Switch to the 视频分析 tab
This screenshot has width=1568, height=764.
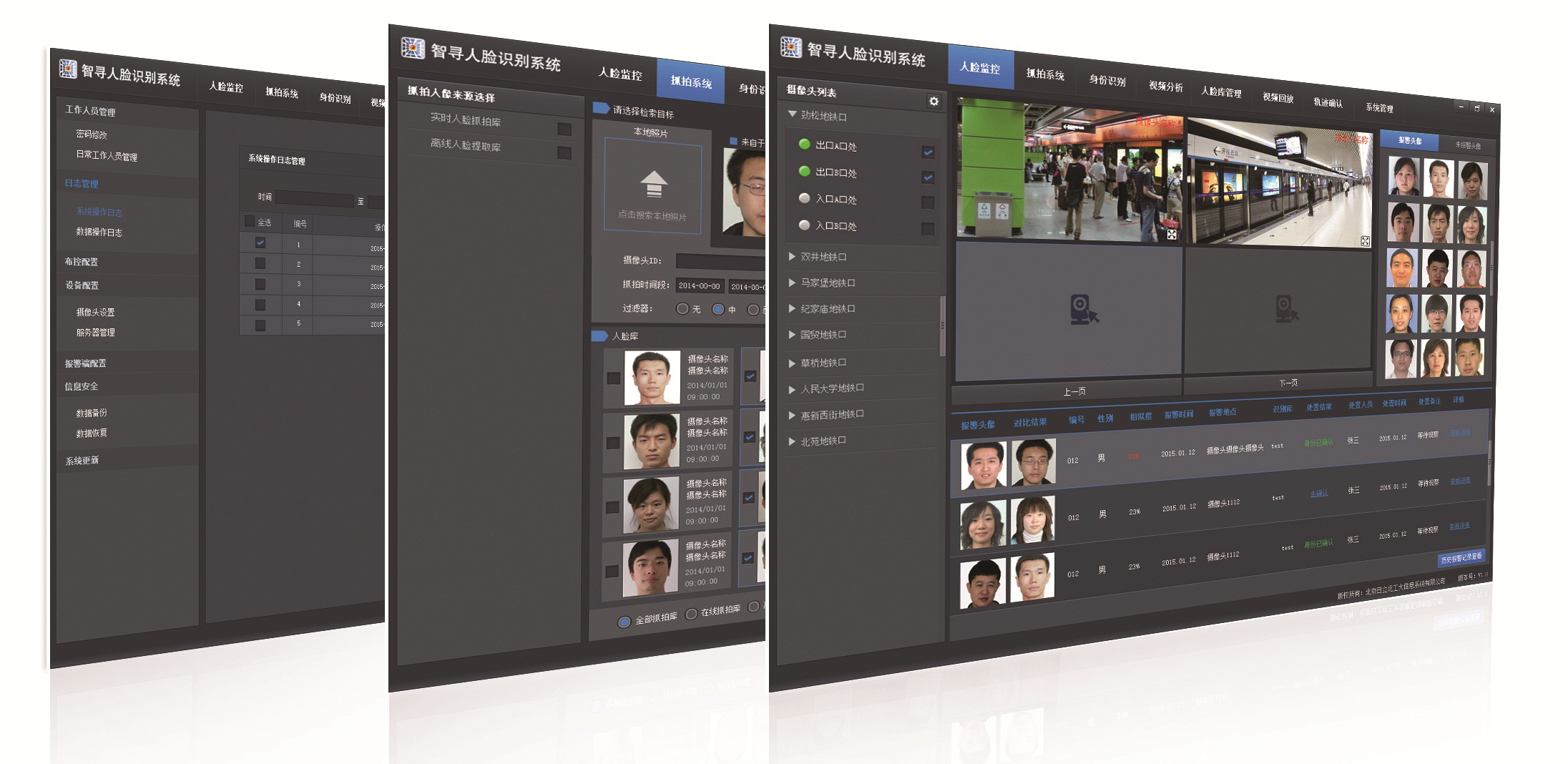(x=1165, y=86)
